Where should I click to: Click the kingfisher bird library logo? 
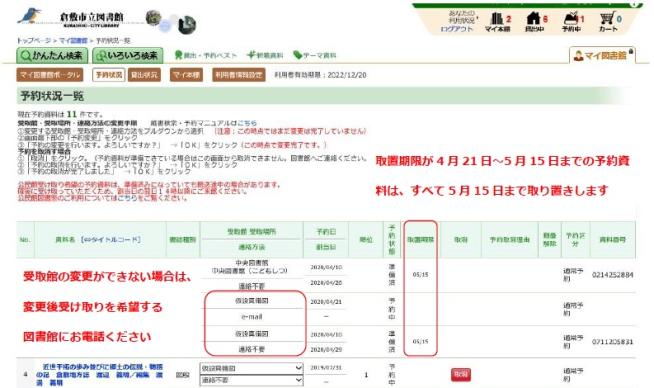(x=30, y=16)
